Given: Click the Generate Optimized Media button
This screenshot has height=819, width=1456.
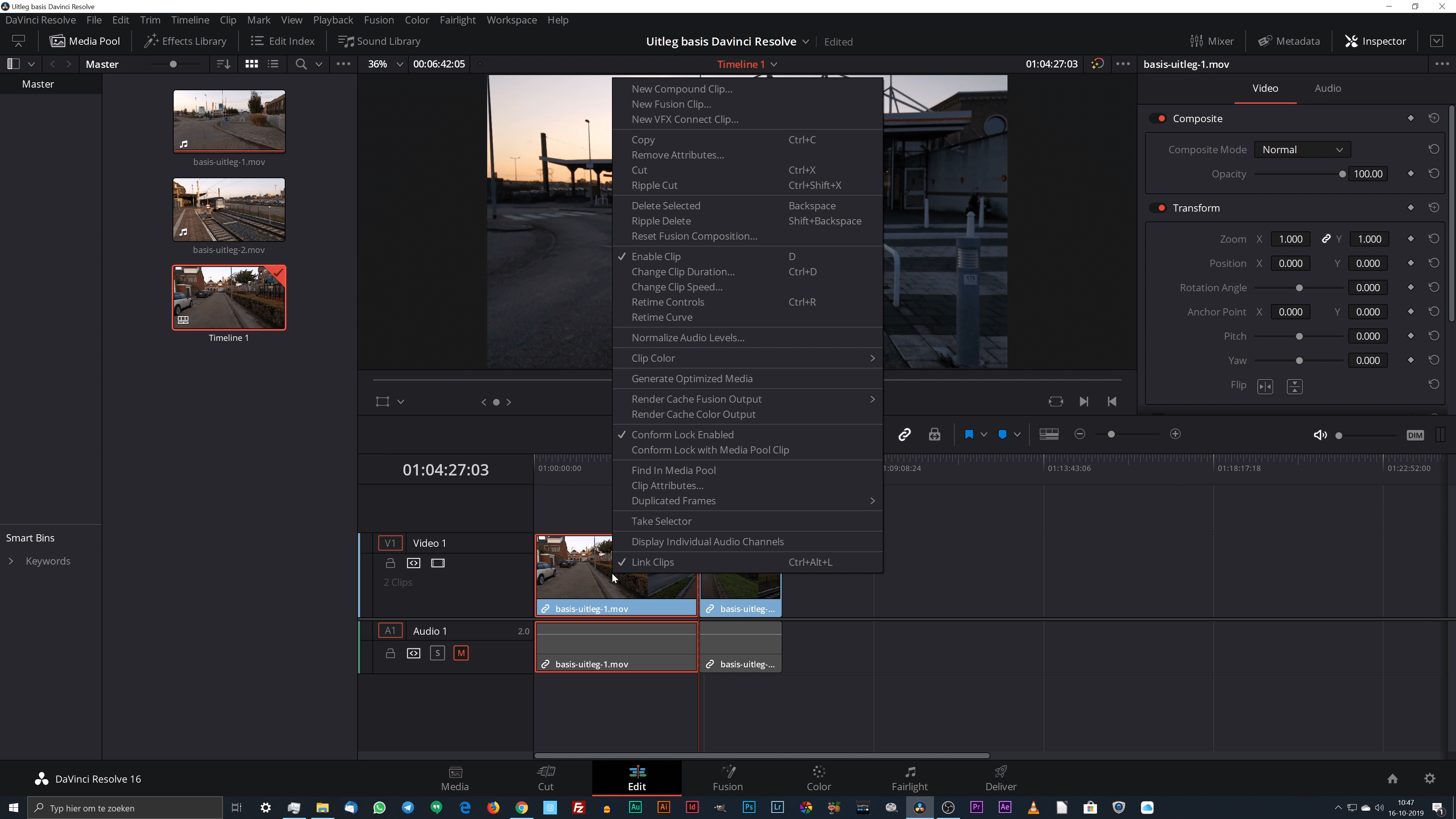Looking at the screenshot, I should point(692,378).
